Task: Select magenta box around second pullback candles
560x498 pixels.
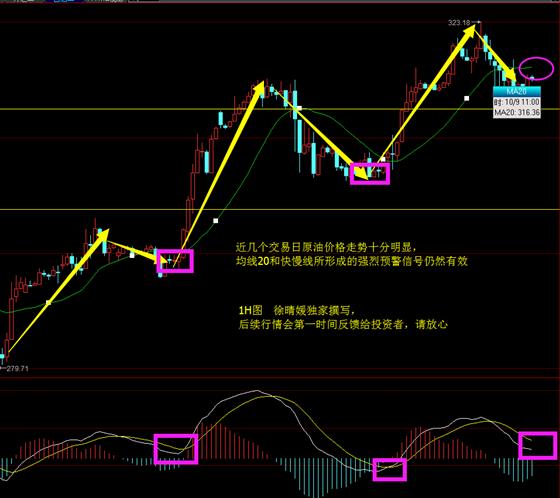Action: coord(370,174)
